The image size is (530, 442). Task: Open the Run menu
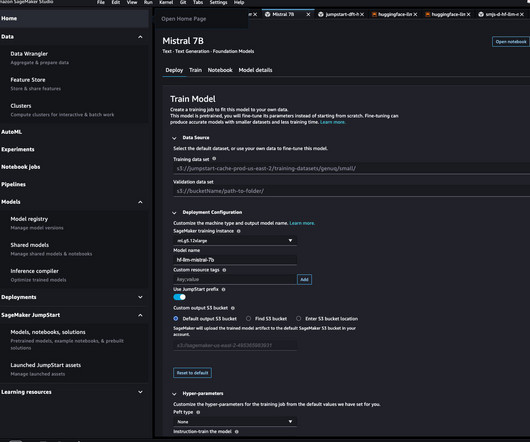click(148, 2)
